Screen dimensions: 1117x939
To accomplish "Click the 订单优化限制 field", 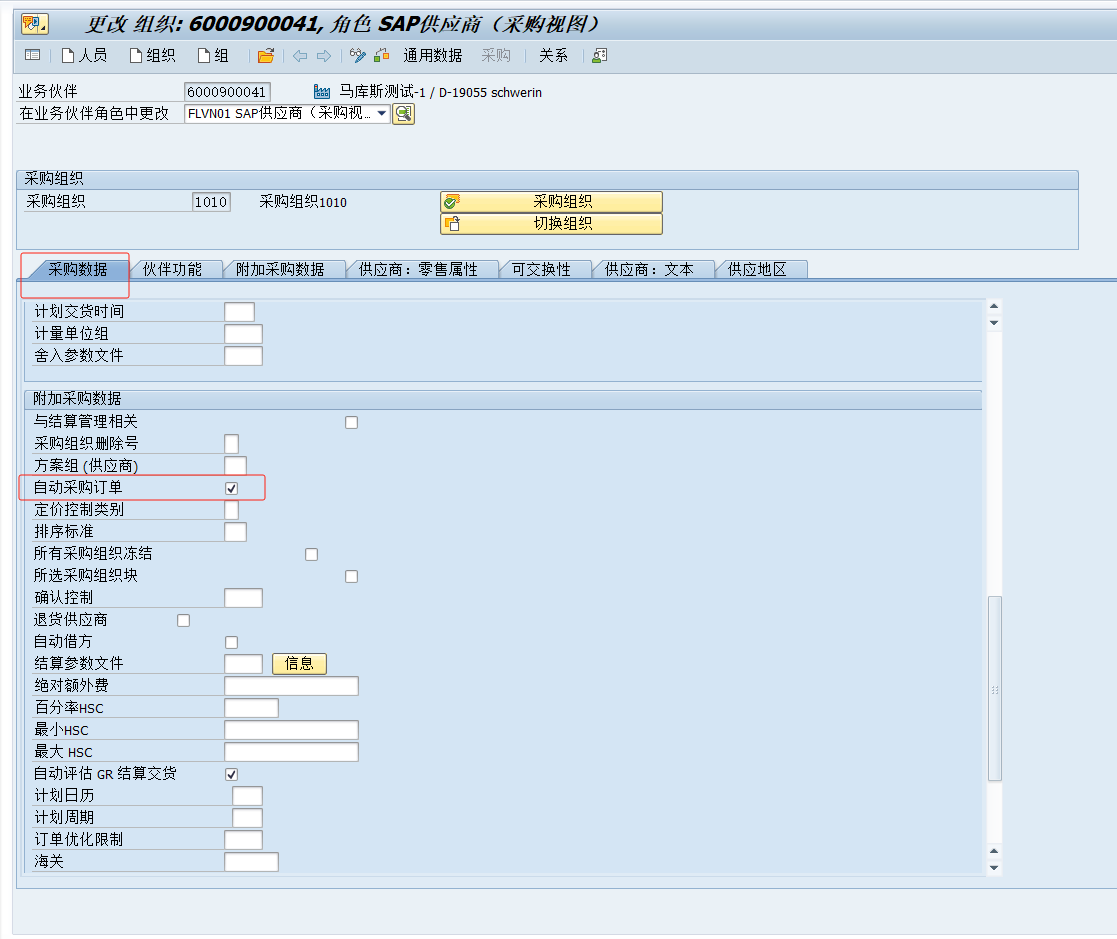I will point(243,840).
